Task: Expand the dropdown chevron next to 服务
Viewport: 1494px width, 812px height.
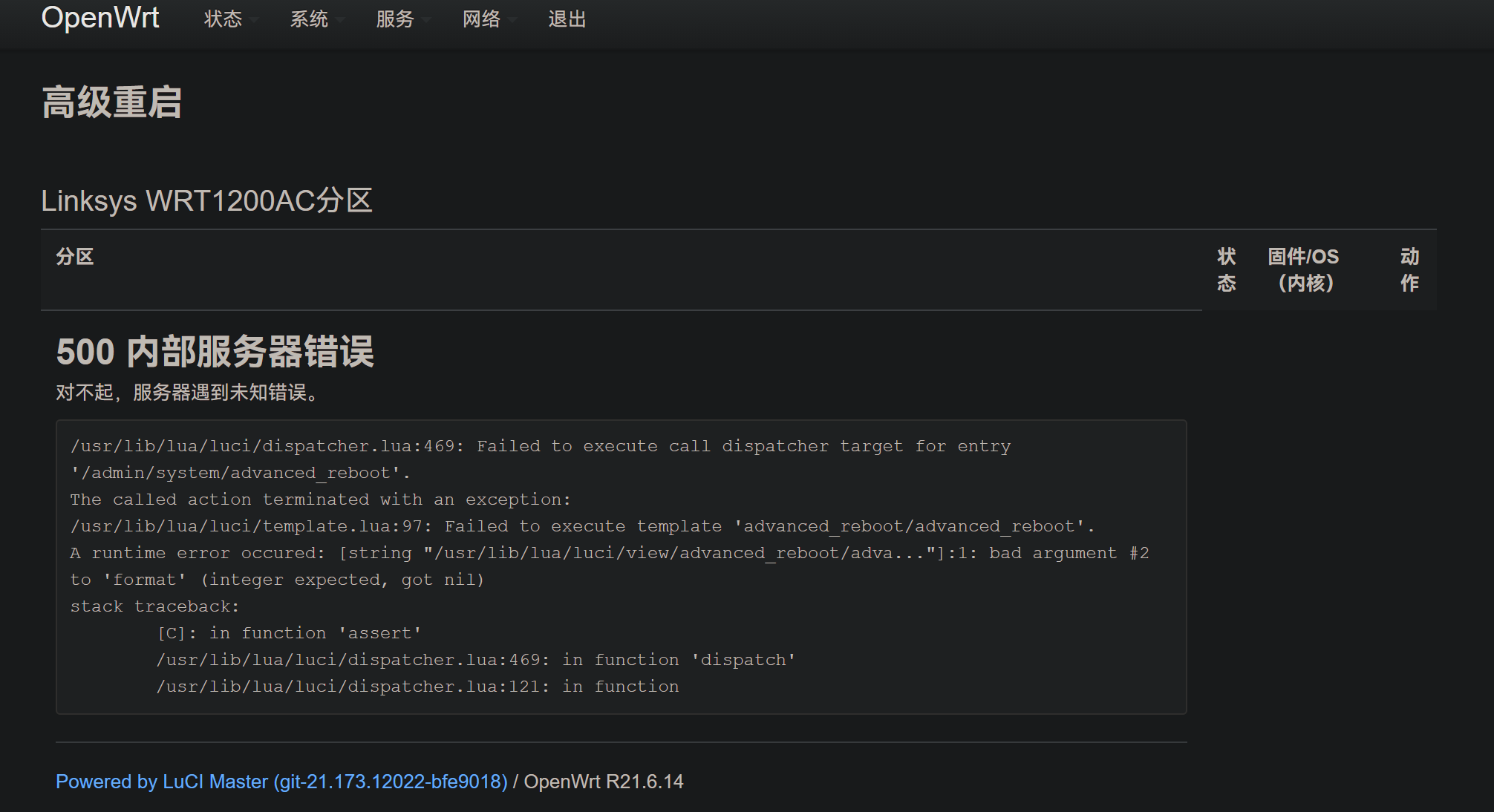Action: pyautogui.click(x=425, y=22)
